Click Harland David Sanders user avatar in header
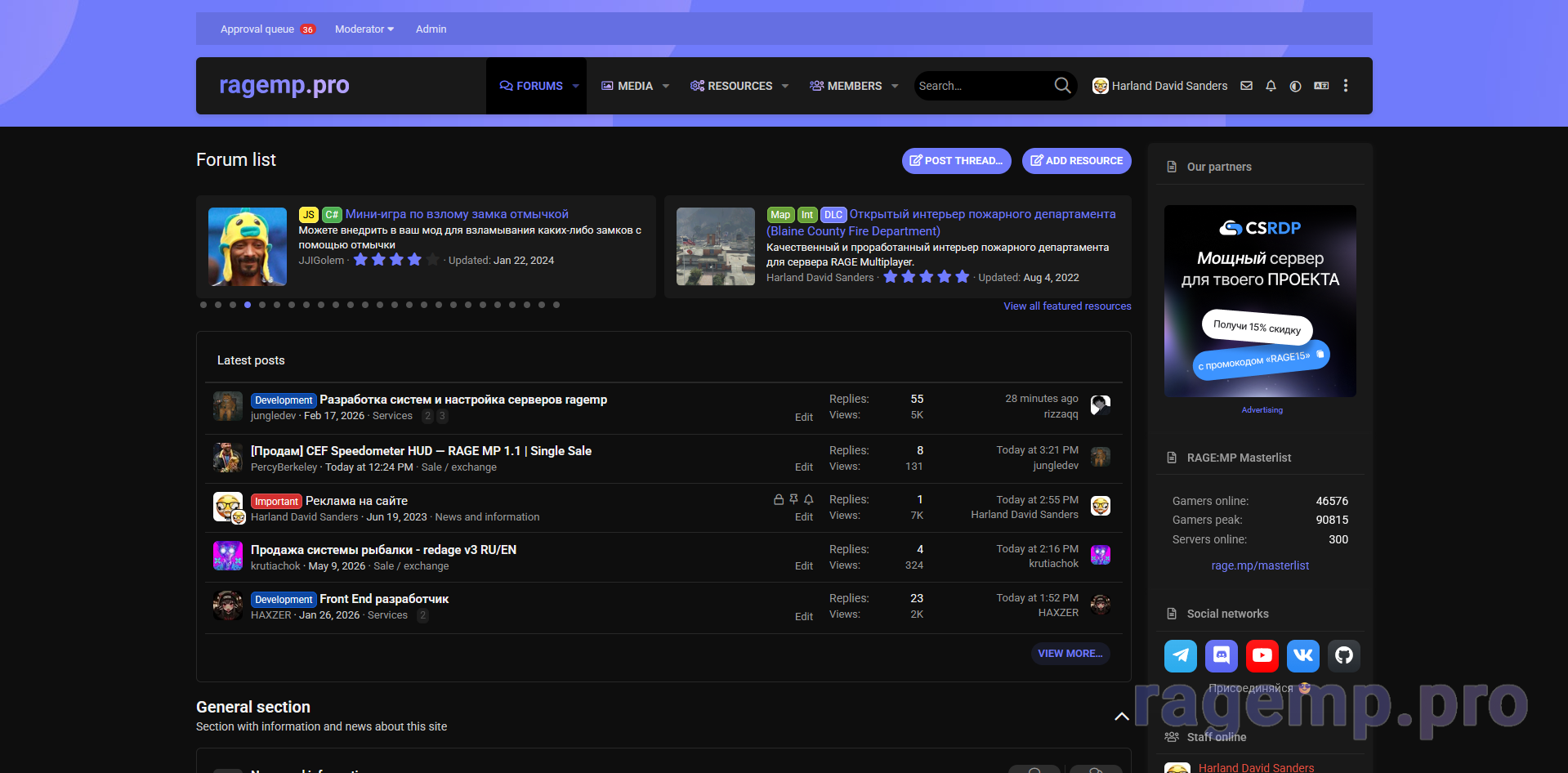 (1101, 86)
